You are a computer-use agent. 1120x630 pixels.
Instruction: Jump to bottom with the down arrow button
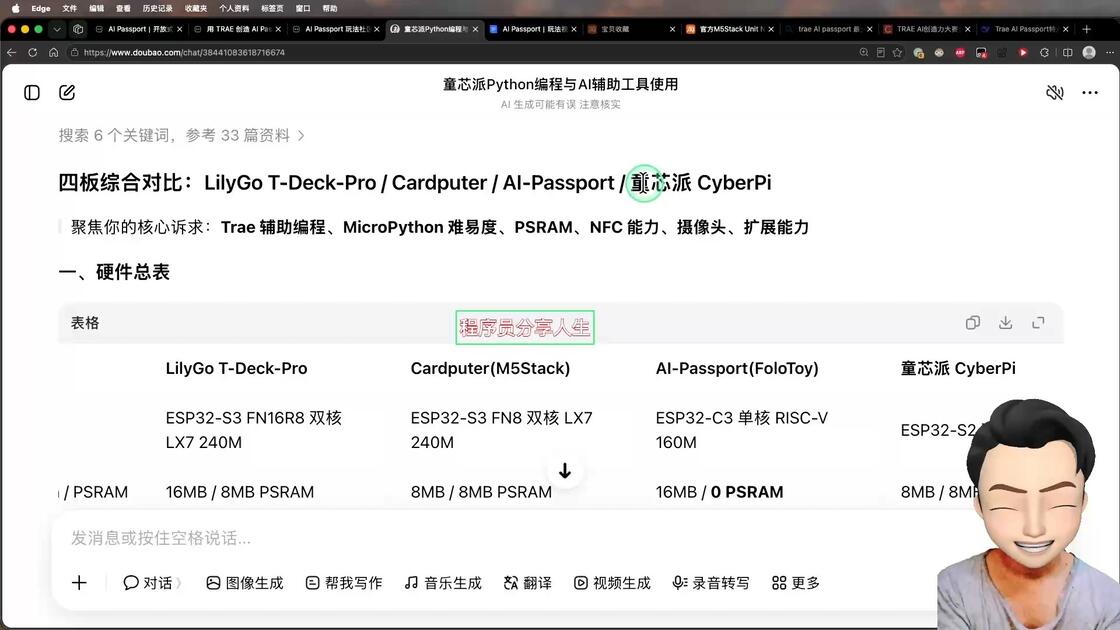(565, 471)
